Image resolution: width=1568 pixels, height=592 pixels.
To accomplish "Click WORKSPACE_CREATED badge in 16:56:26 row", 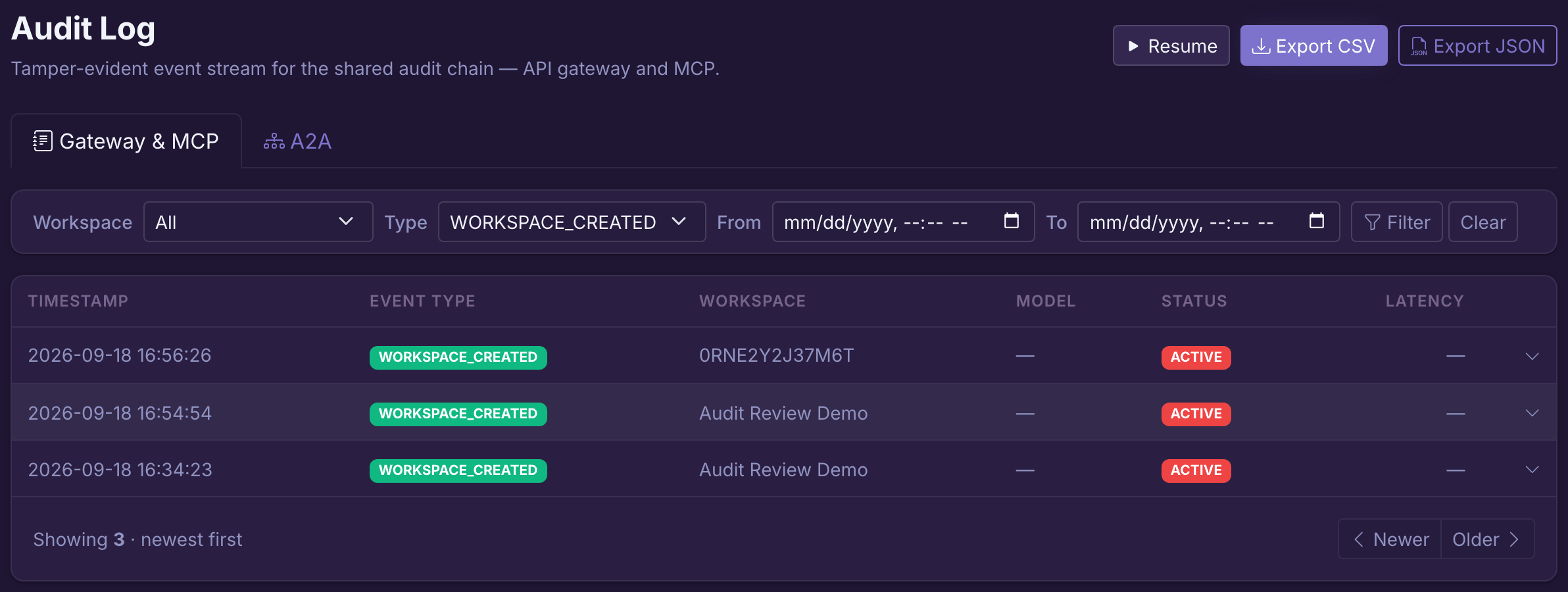I will pyautogui.click(x=458, y=357).
